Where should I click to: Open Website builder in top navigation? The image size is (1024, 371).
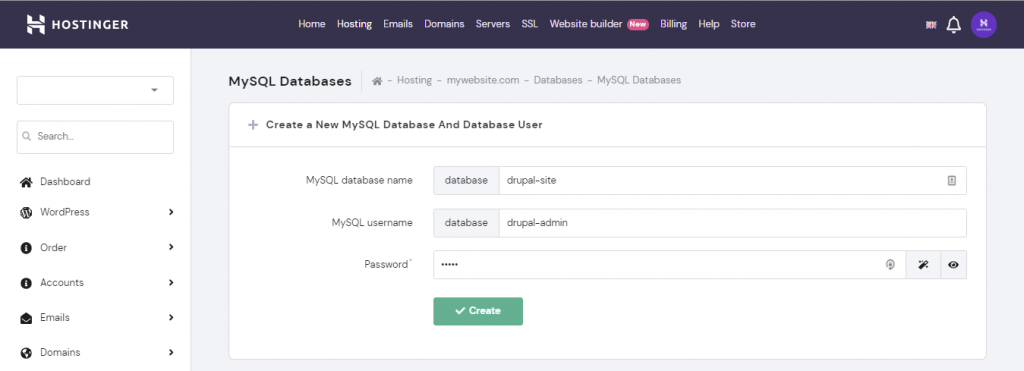[586, 24]
